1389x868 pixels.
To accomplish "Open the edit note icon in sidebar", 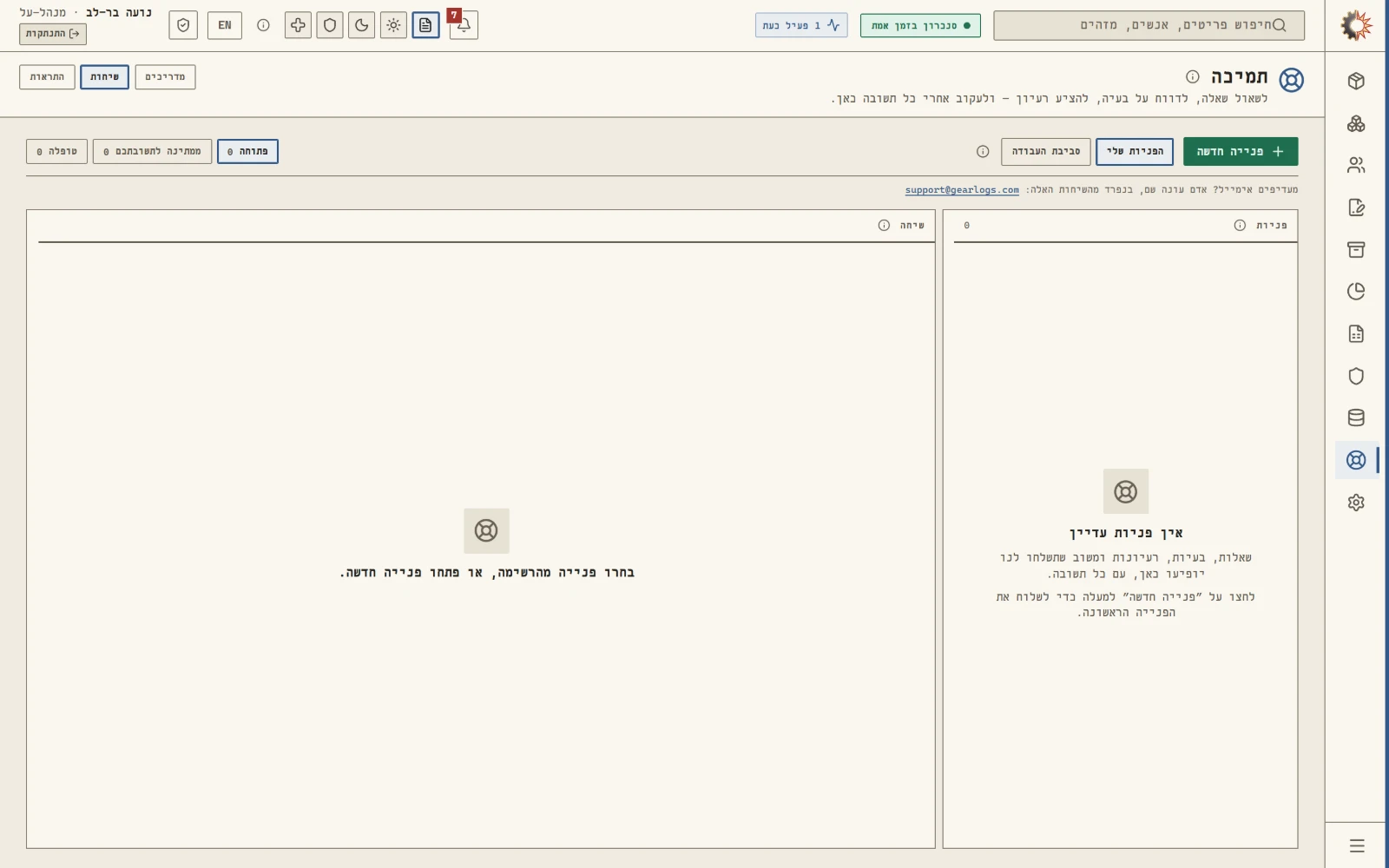I will click(1356, 207).
